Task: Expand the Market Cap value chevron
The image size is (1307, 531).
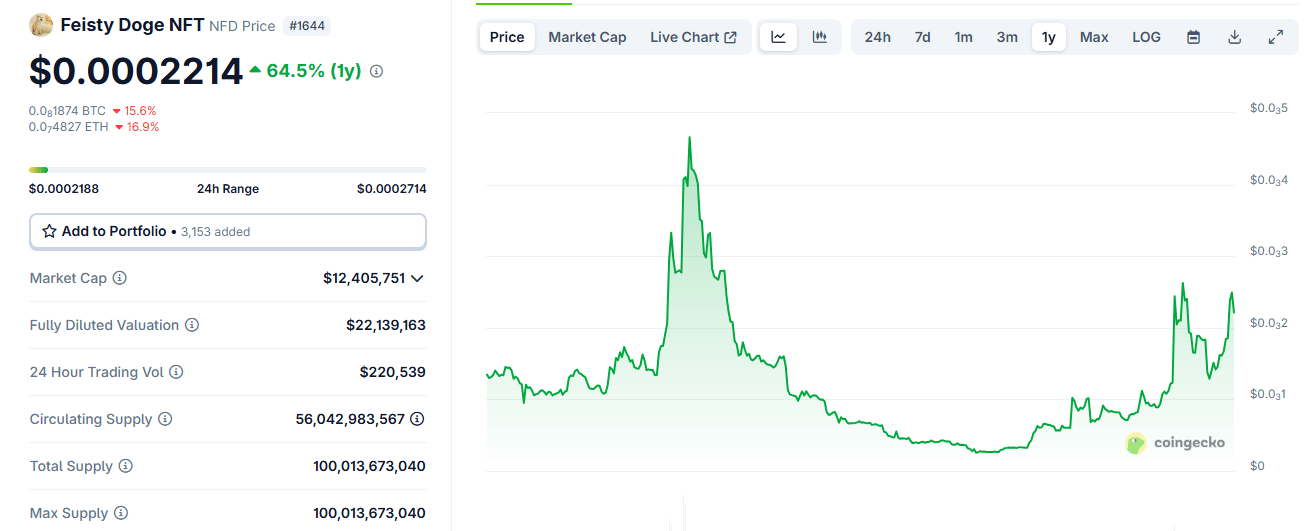Action: [x=417, y=278]
